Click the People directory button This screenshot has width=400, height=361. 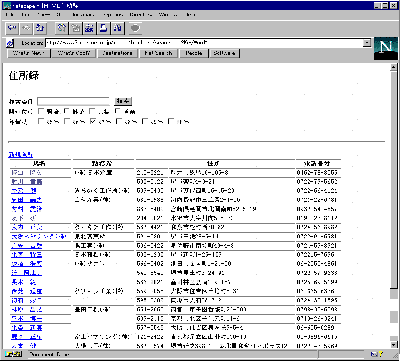point(194,53)
